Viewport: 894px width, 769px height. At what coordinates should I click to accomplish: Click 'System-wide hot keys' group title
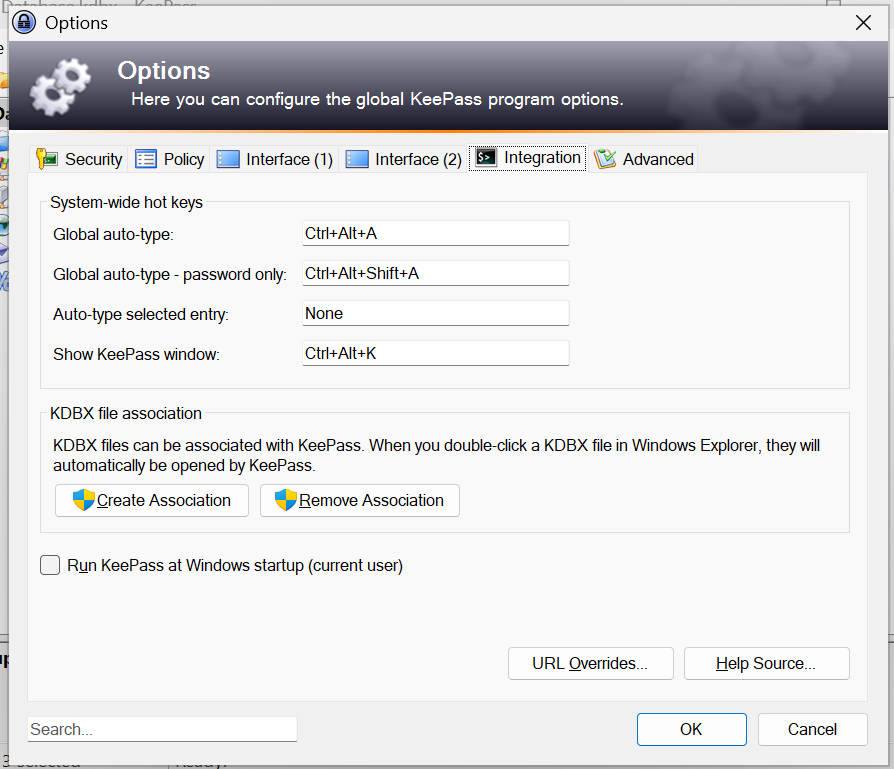pyautogui.click(x=127, y=202)
